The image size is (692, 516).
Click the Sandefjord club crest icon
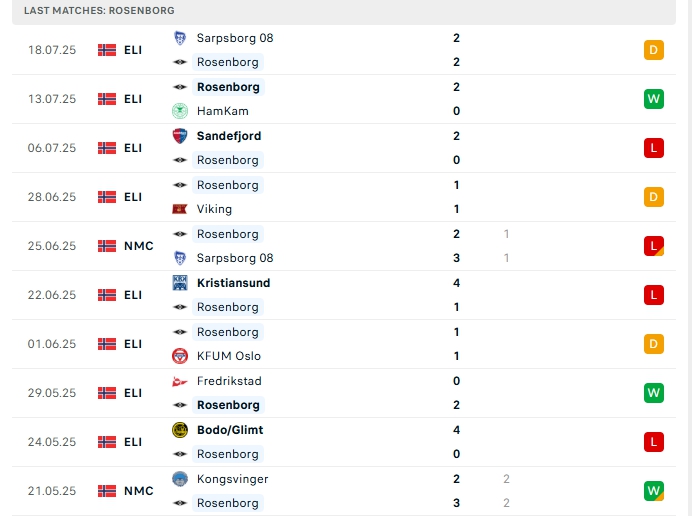pyautogui.click(x=180, y=136)
